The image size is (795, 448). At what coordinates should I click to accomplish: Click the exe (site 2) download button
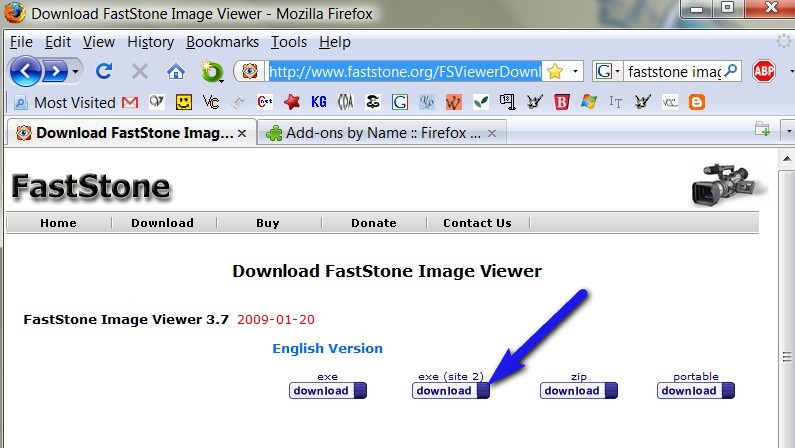coord(451,391)
